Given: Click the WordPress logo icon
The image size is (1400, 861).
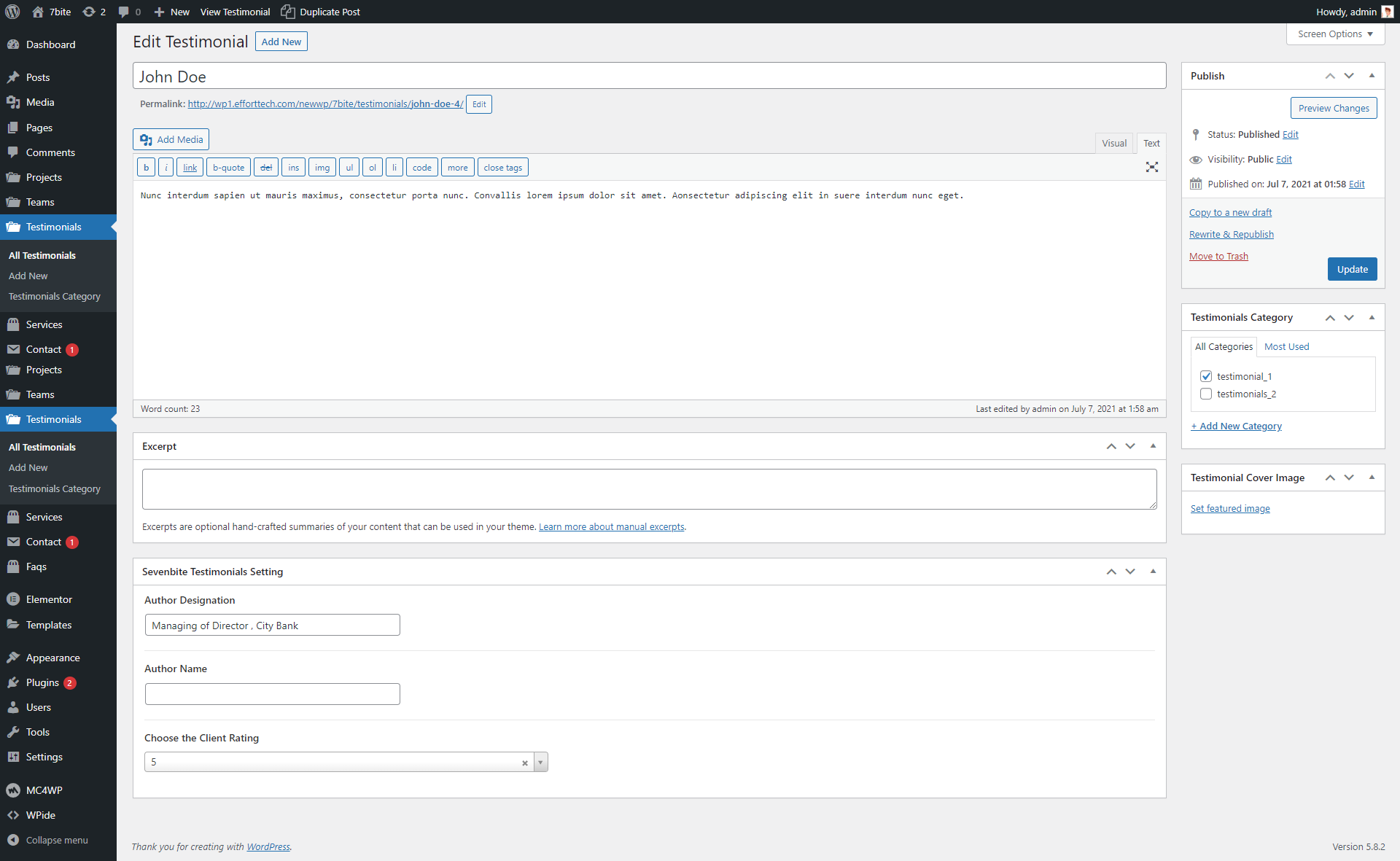Looking at the screenshot, I should click(x=12, y=12).
